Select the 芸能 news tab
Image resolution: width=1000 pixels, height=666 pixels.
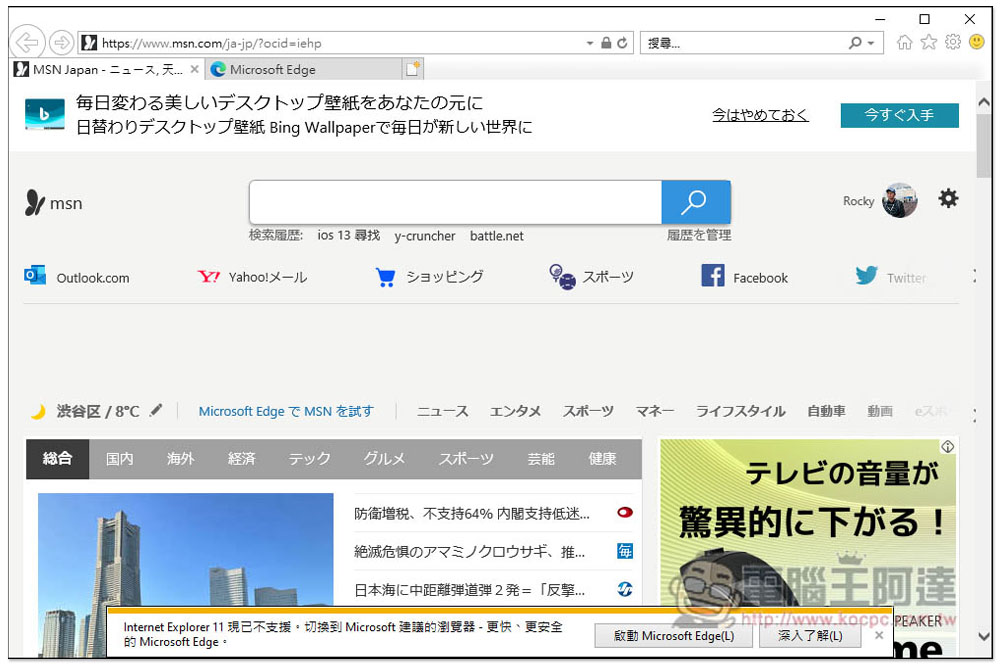pyautogui.click(x=541, y=459)
